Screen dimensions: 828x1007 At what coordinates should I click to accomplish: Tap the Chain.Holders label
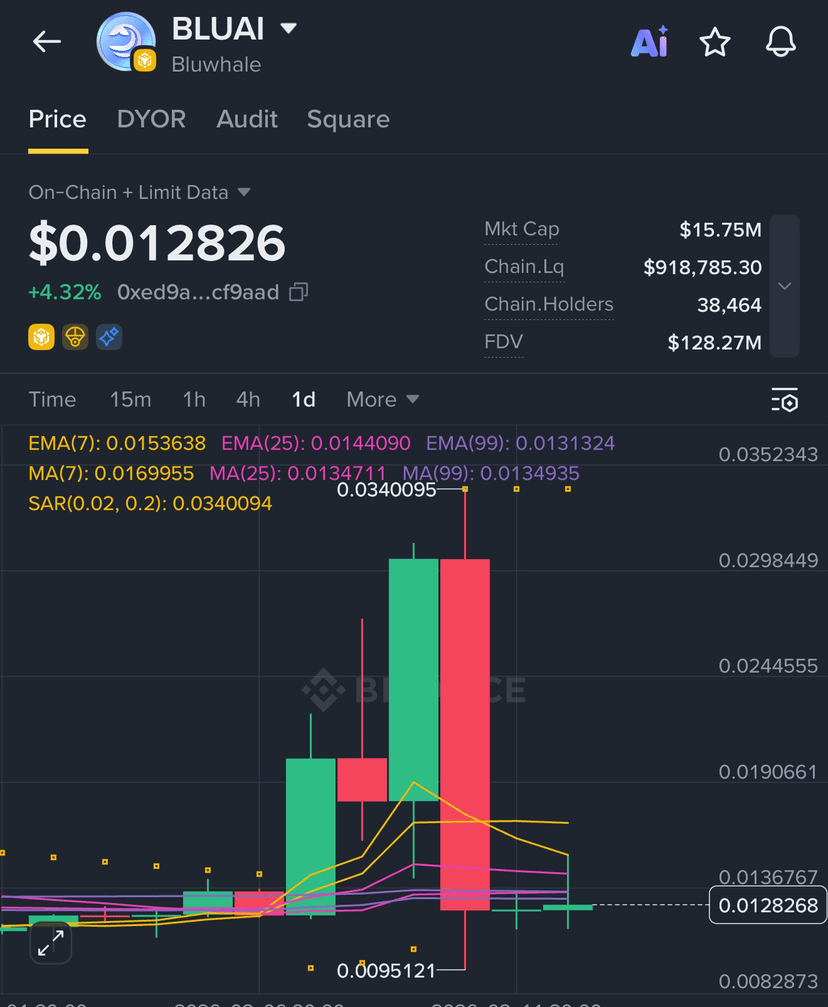tap(549, 304)
